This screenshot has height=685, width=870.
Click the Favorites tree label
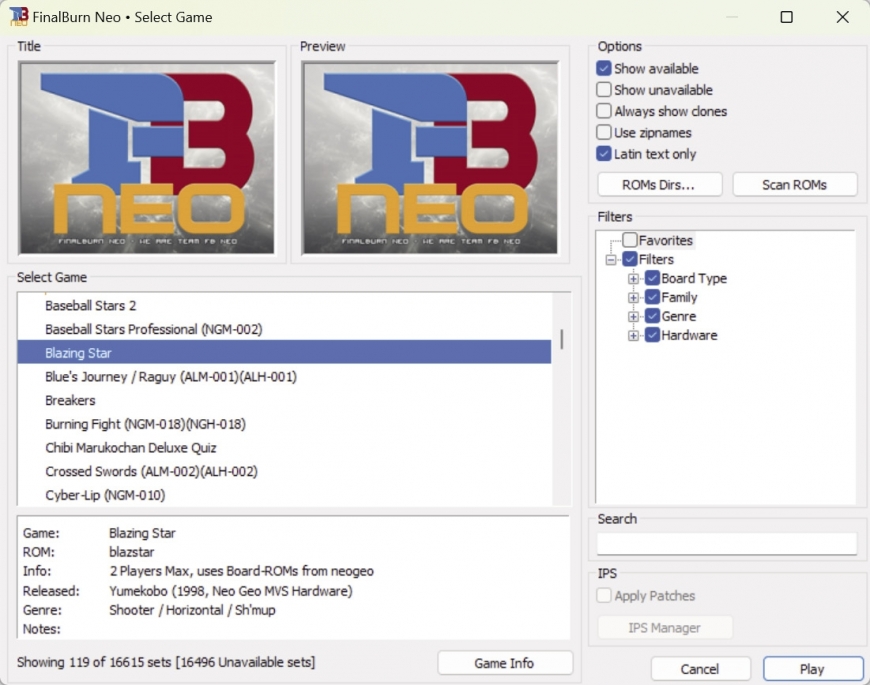[666, 240]
